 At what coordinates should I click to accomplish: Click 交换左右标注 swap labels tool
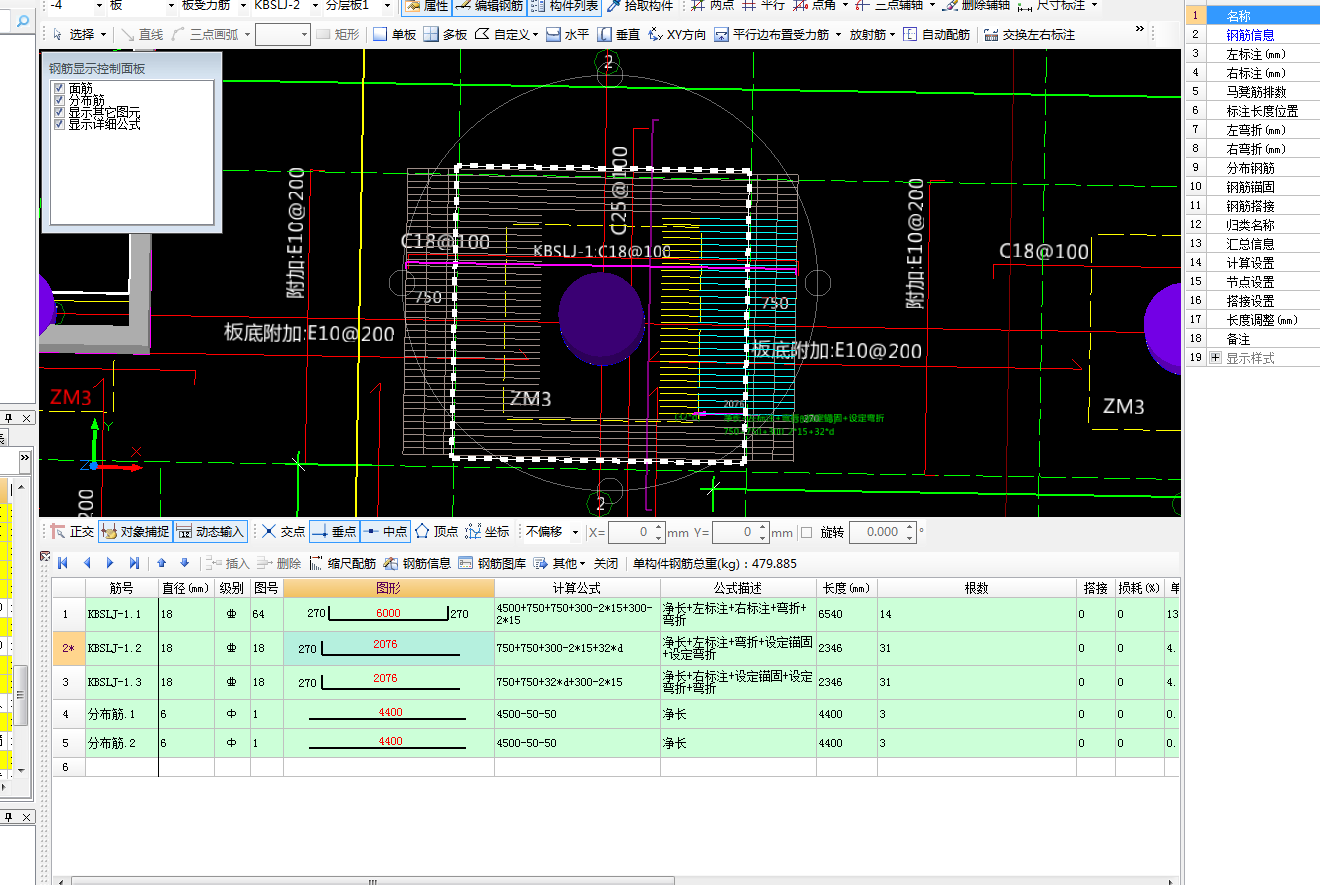point(1030,34)
